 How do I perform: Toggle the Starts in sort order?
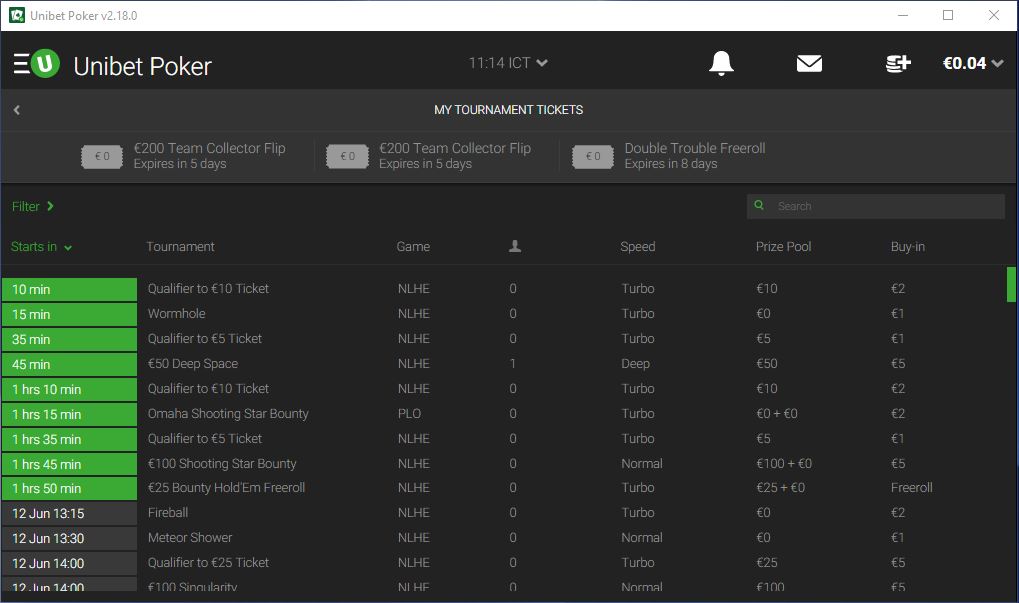click(41, 247)
